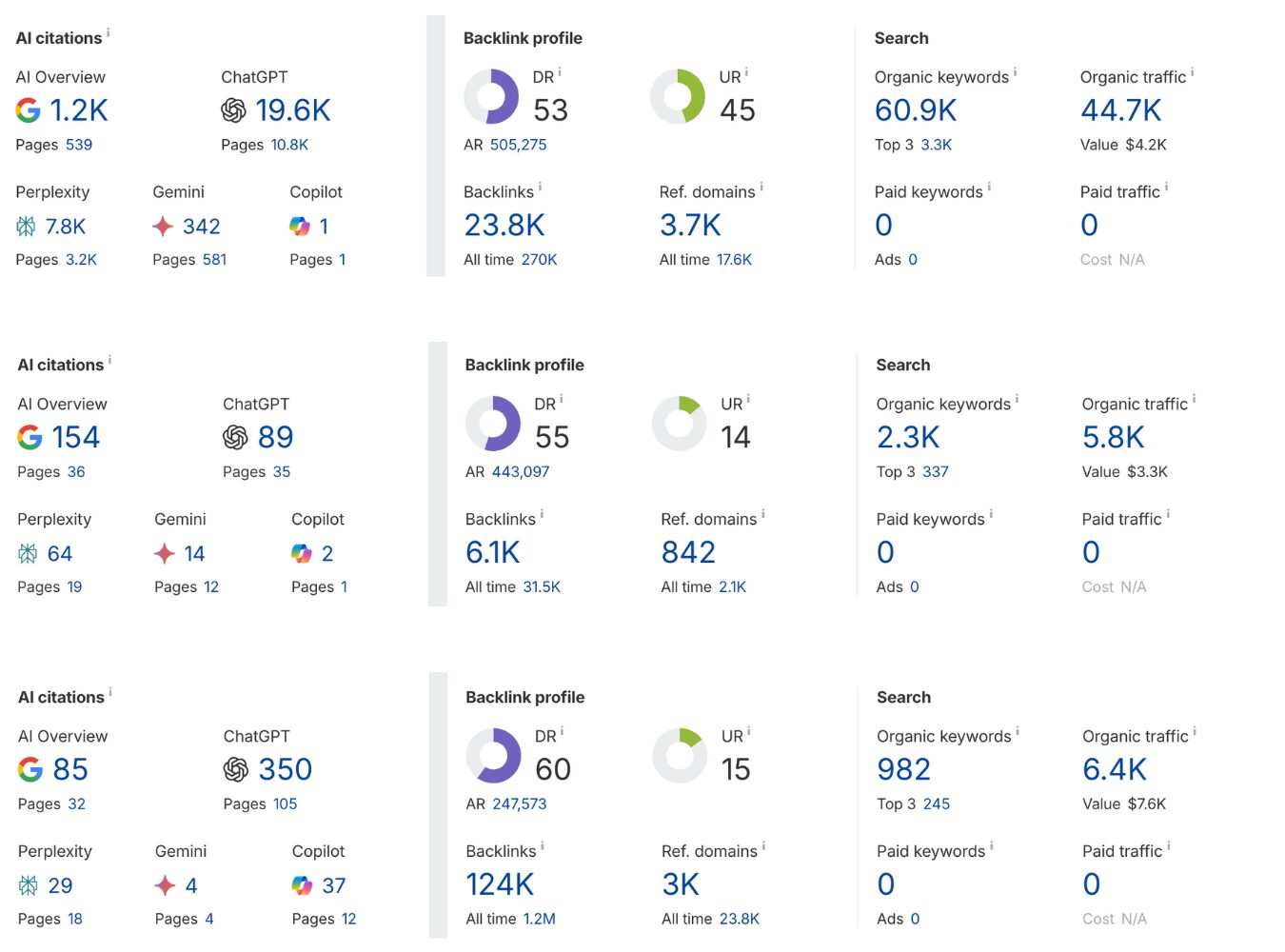1285x952 pixels.
Task: Click the info icon next to the first AI citations heading
Action: click(x=109, y=31)
